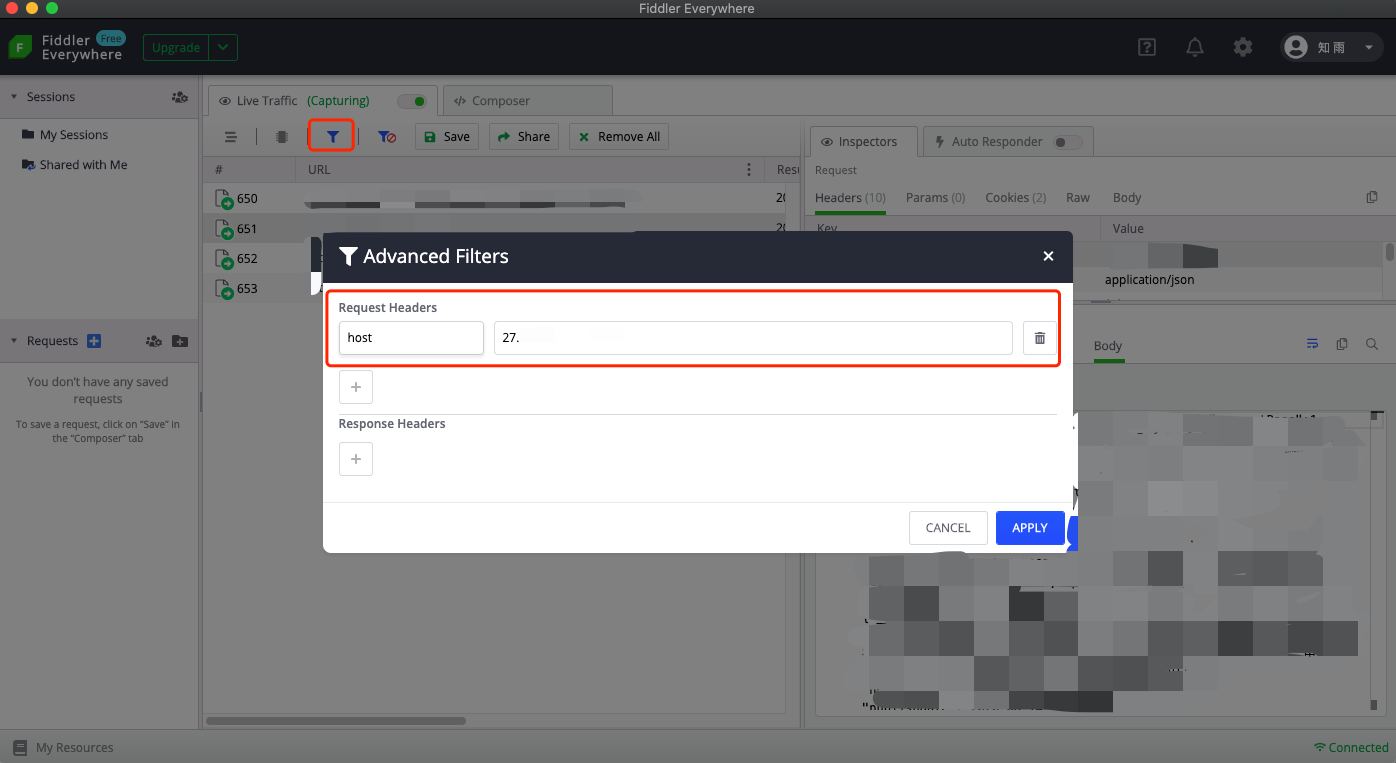Clear filters with the funnel-cancel icon
This screenshot has height=763, width=1396.
coord(386,137)
